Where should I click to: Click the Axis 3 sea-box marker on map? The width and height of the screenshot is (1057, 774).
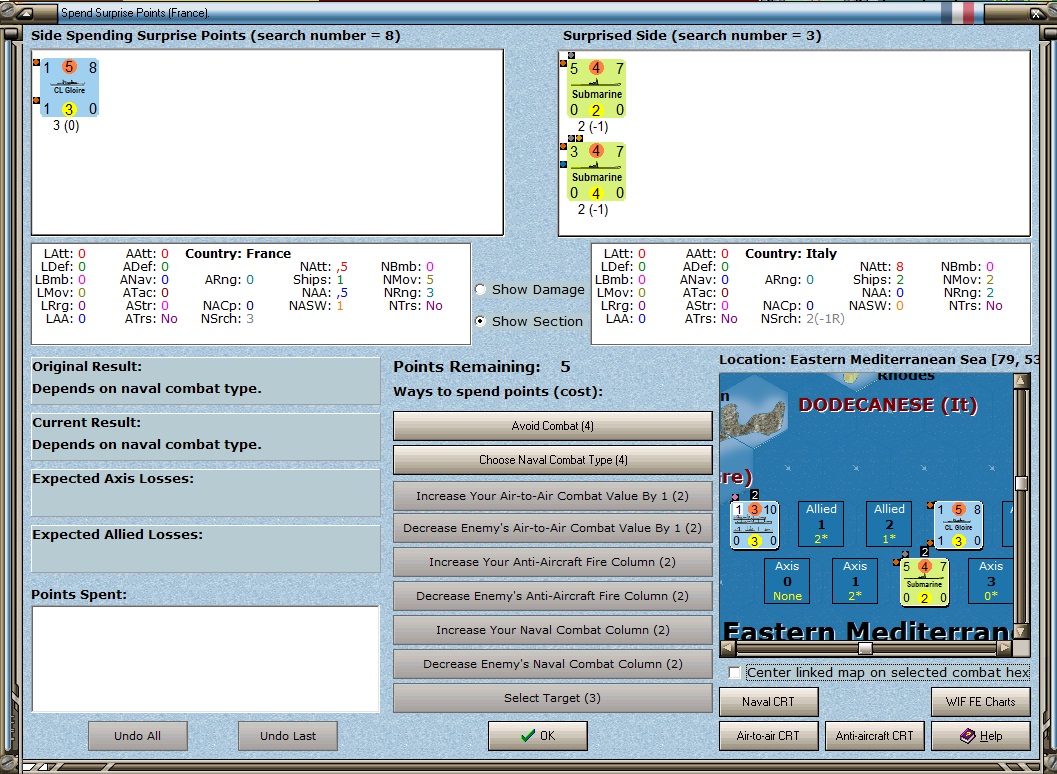[990, 581]
